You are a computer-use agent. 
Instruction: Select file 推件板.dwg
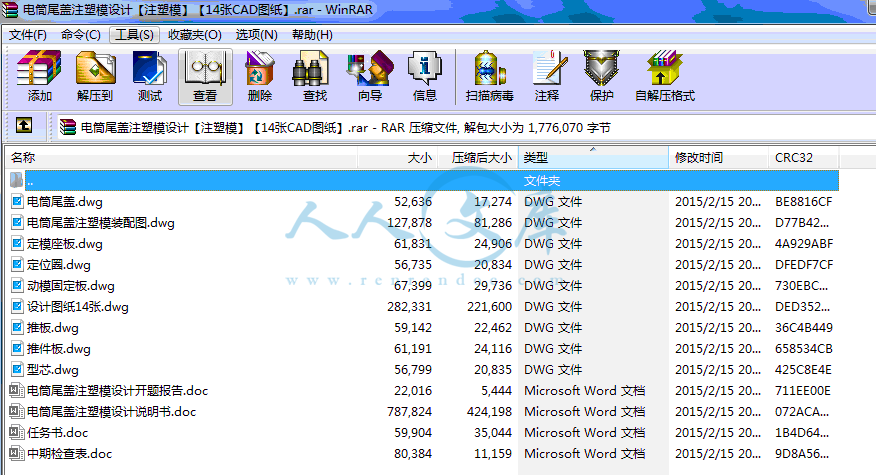click(59, 349)
